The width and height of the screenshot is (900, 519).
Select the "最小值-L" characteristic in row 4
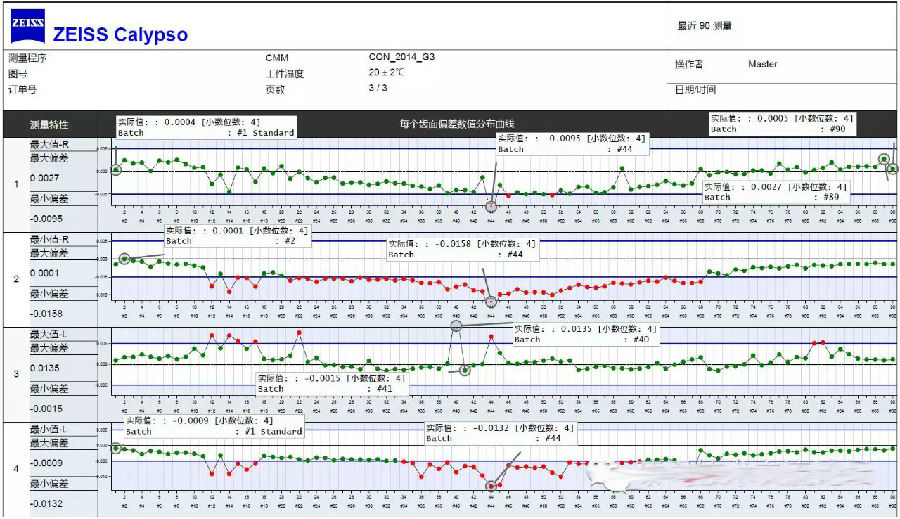(x=48, y=429)
